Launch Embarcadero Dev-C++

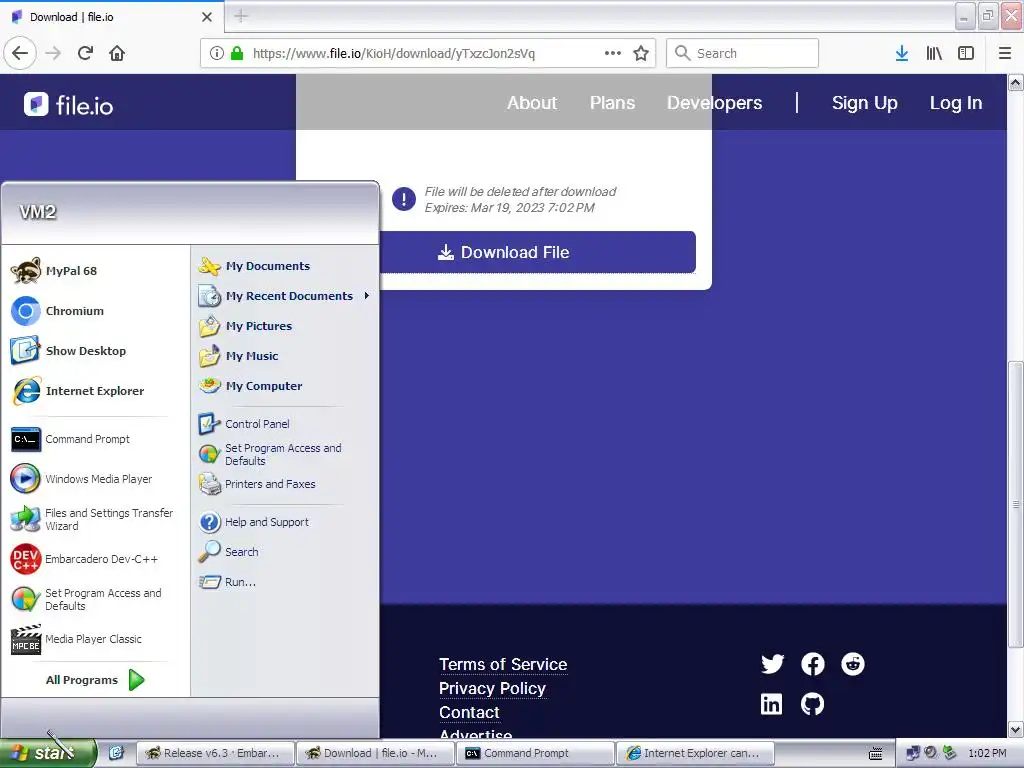tap(84, 559)
